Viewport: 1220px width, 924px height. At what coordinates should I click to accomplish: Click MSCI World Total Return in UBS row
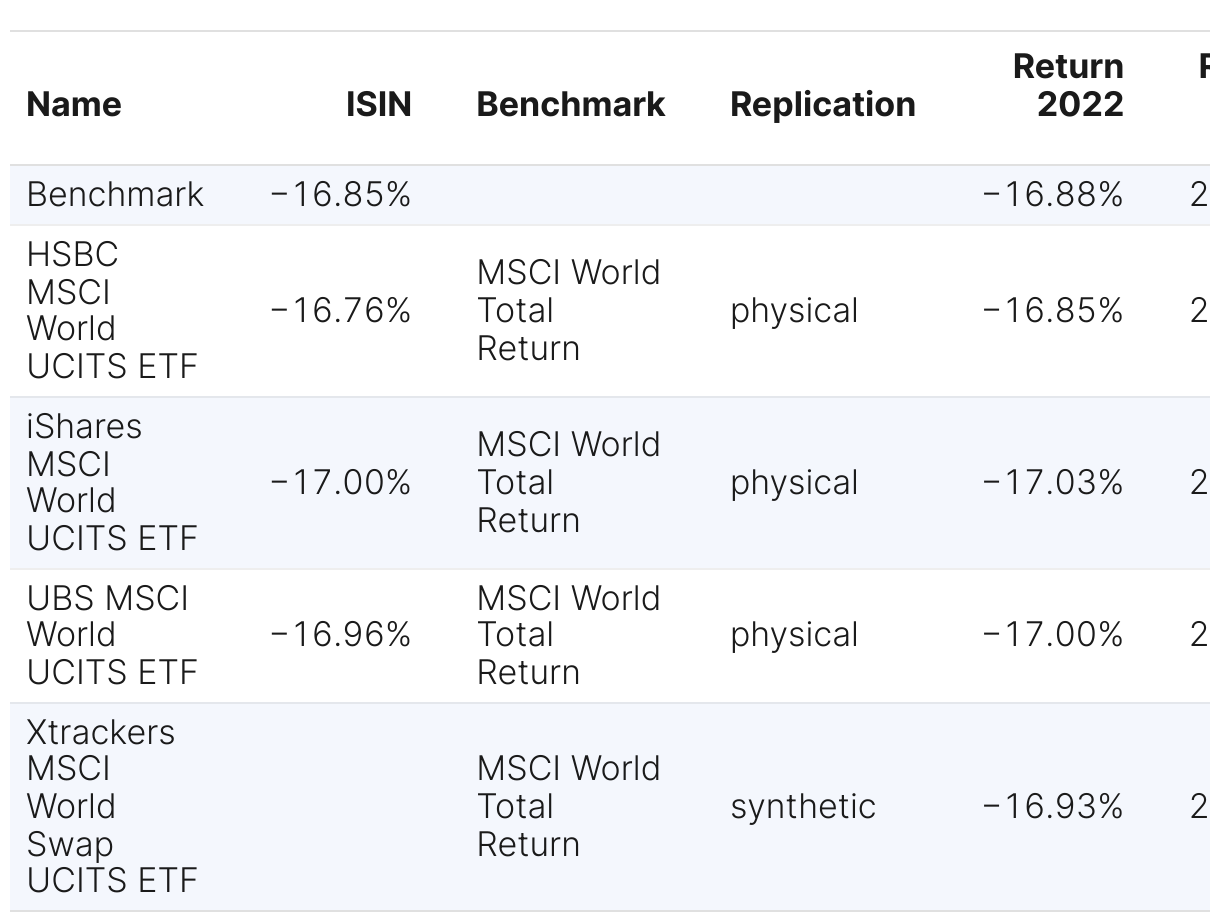[568, 635]
